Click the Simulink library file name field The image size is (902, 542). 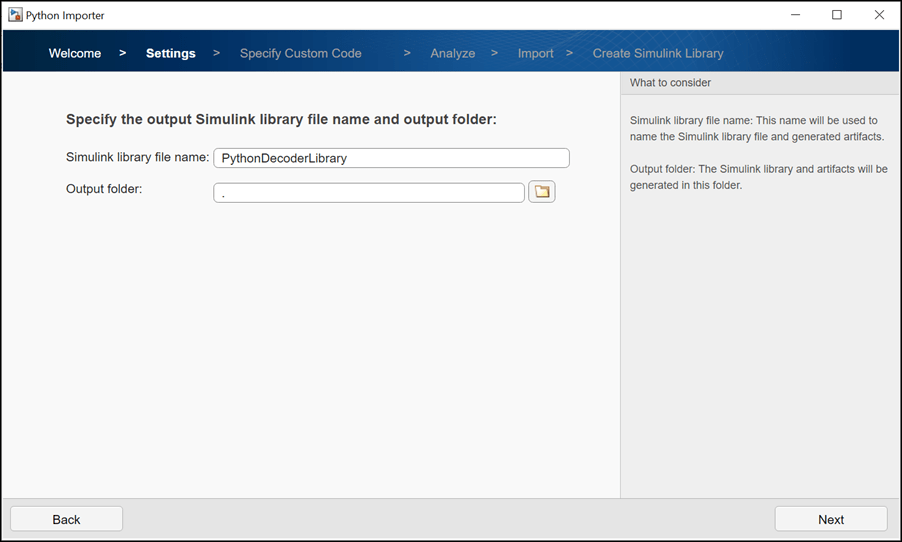(x=391, y=158)
